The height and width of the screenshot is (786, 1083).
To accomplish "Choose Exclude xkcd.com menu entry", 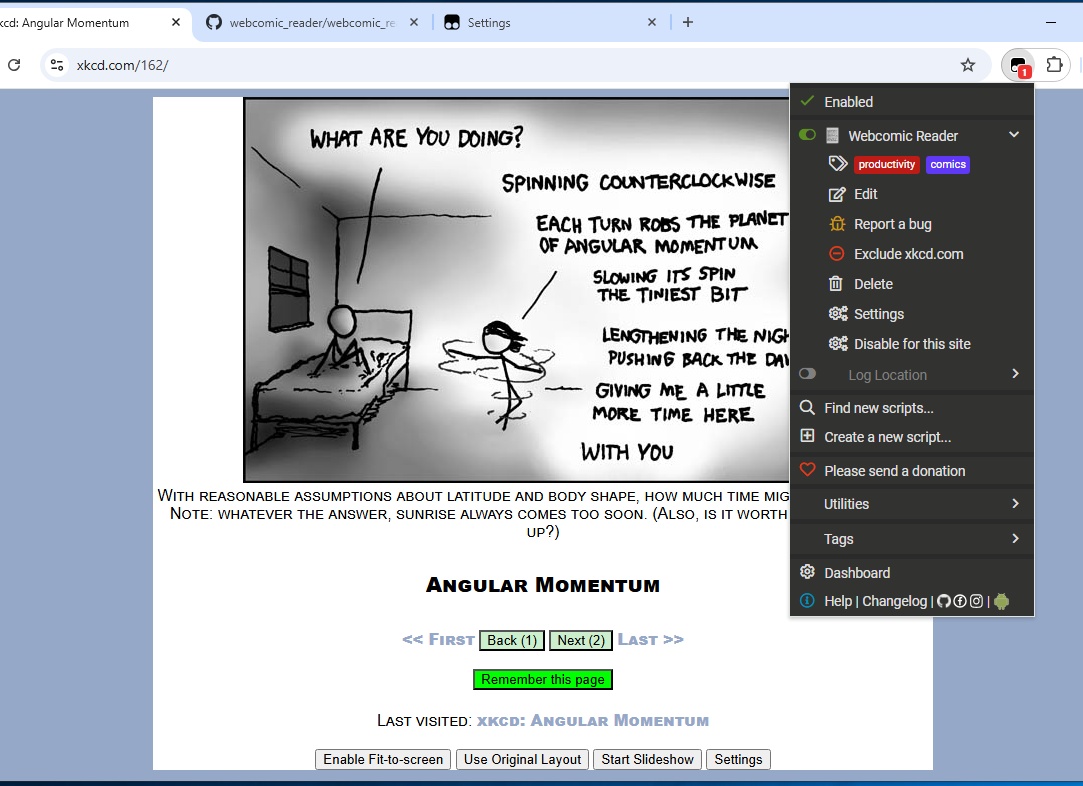I will tap(908, 253).
